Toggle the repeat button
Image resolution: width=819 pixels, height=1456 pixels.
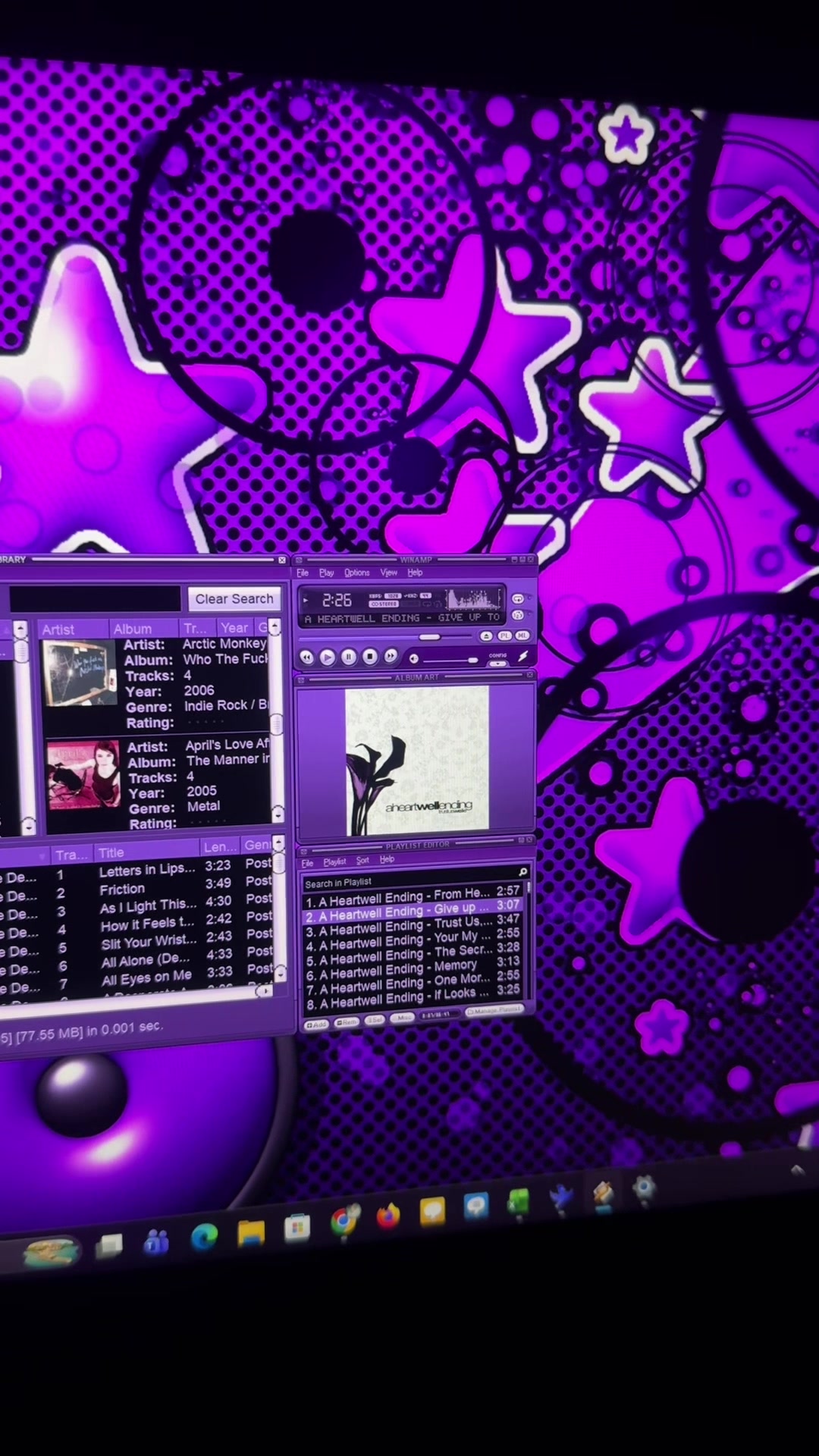point(518,599)
